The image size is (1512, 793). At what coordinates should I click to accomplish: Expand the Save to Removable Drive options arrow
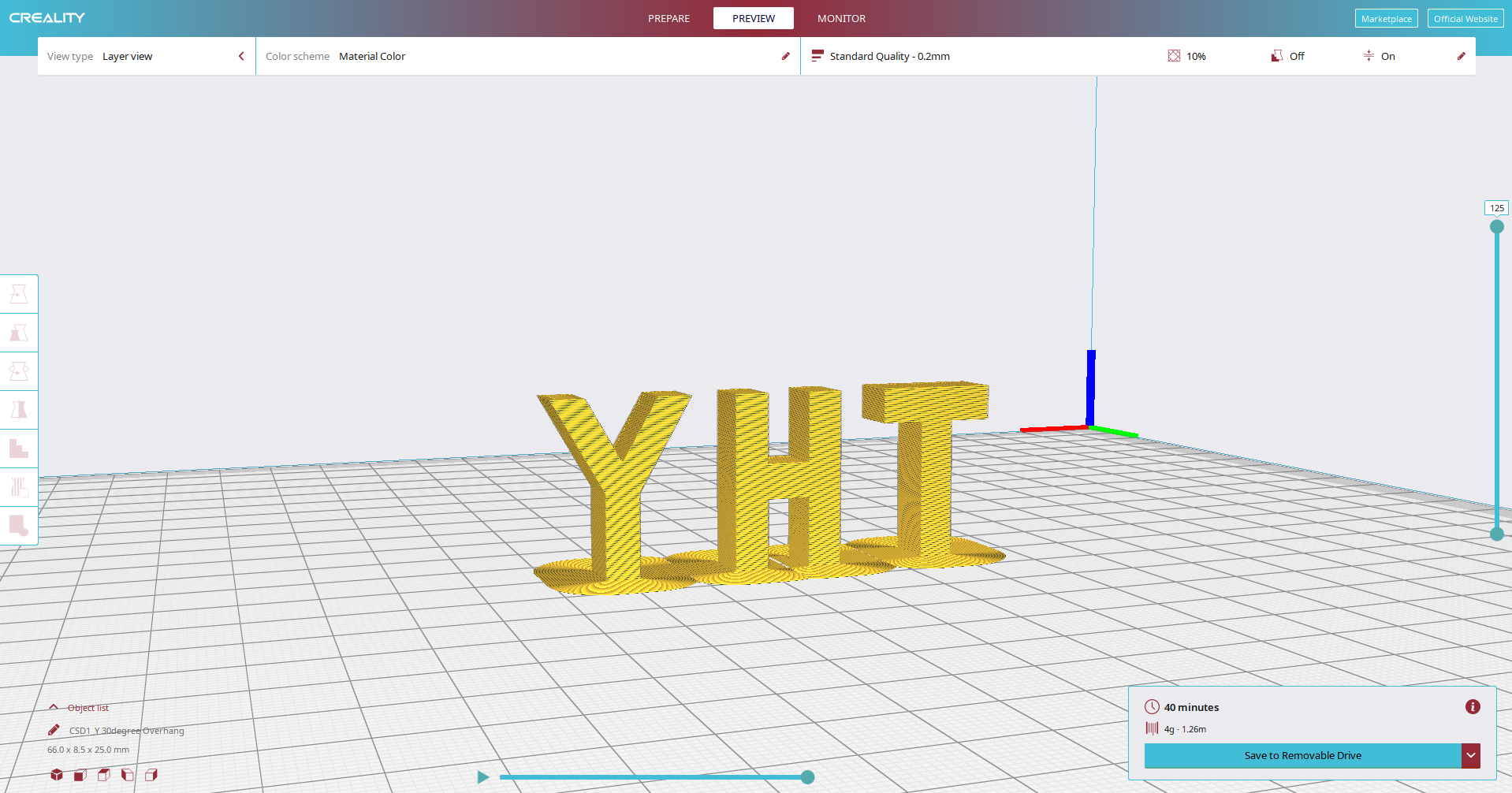point(1470,755)
